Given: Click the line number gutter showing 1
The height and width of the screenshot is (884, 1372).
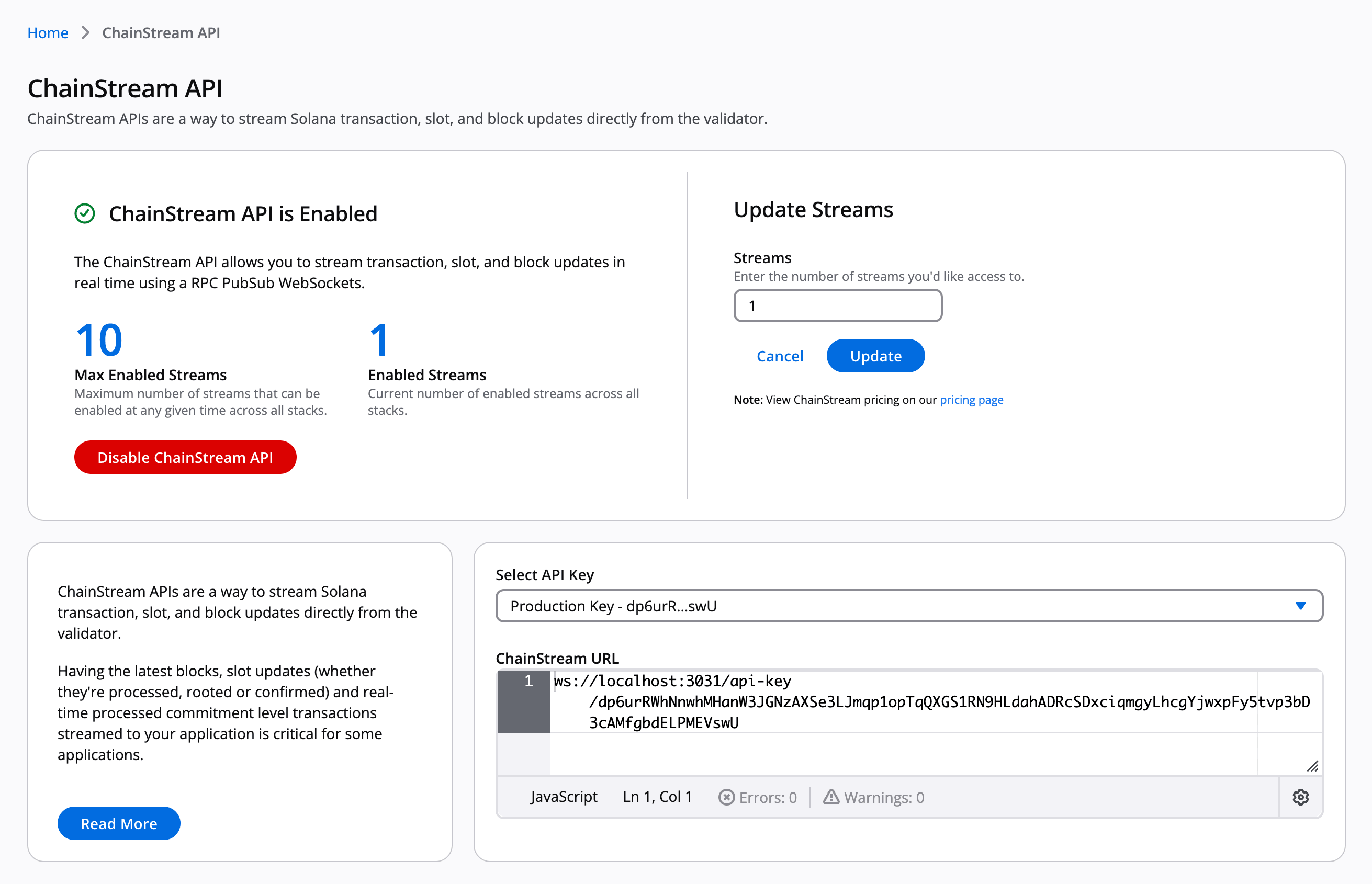Looking at the screenshot, I should pos(528,682).
